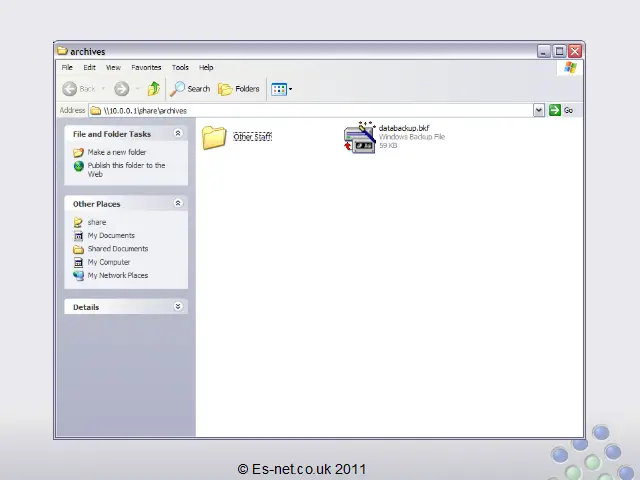Collapse the Other Places panel
The width and height of the screenshot is (640, 480).
click(x=178, y=203)
